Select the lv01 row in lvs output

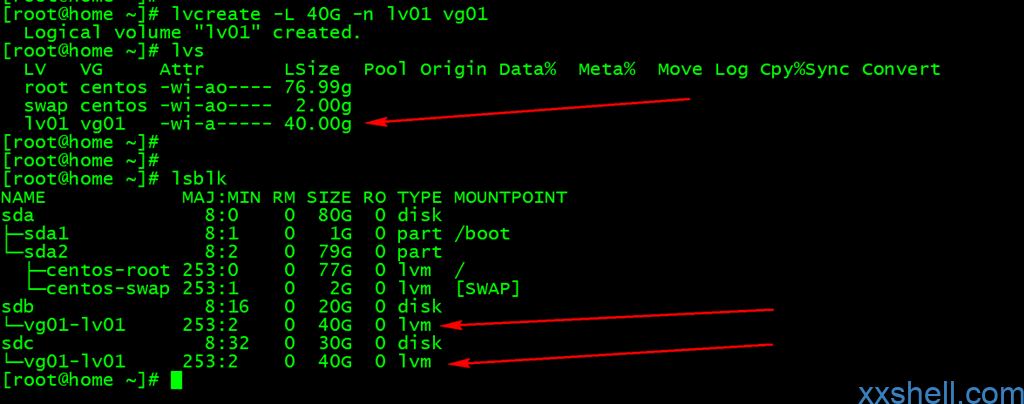pos(187,123)
